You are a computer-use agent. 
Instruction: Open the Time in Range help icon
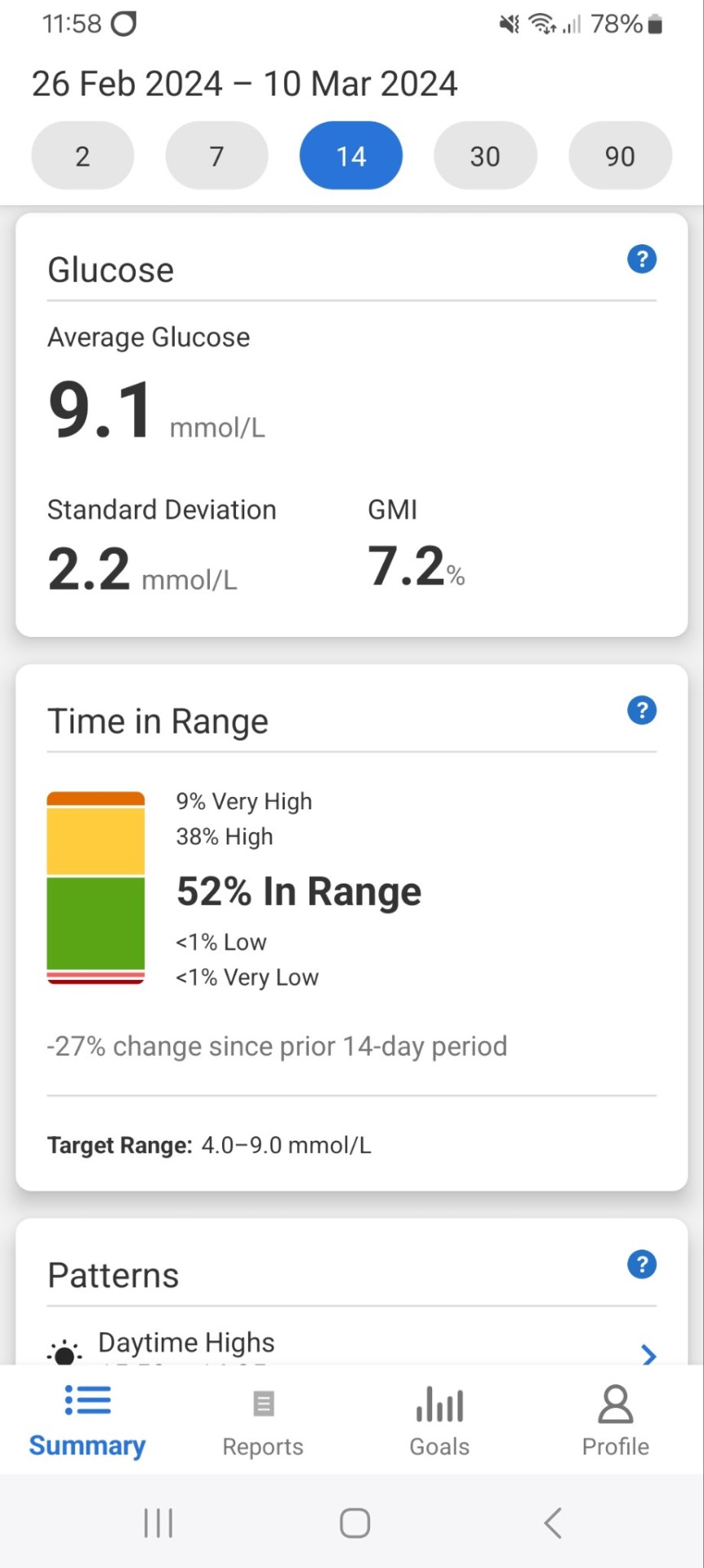tap(642, 710)
